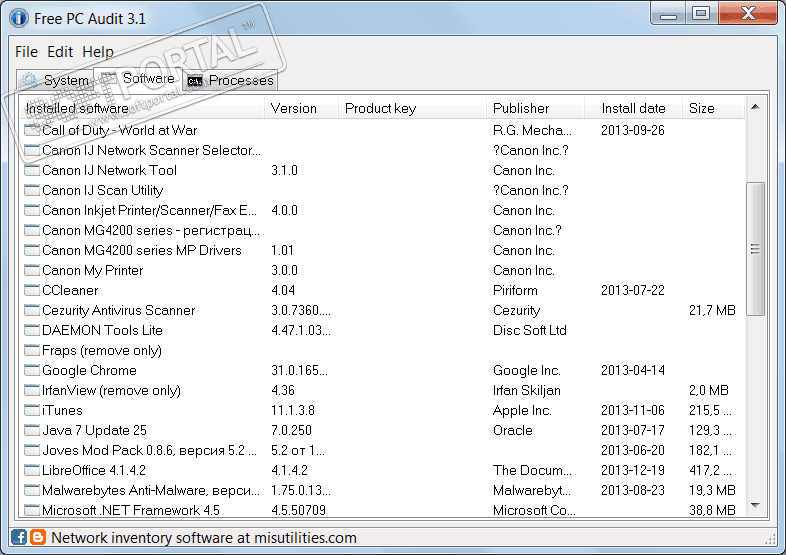Click the Irfan Skiljan publisher cell

[527, 391]
